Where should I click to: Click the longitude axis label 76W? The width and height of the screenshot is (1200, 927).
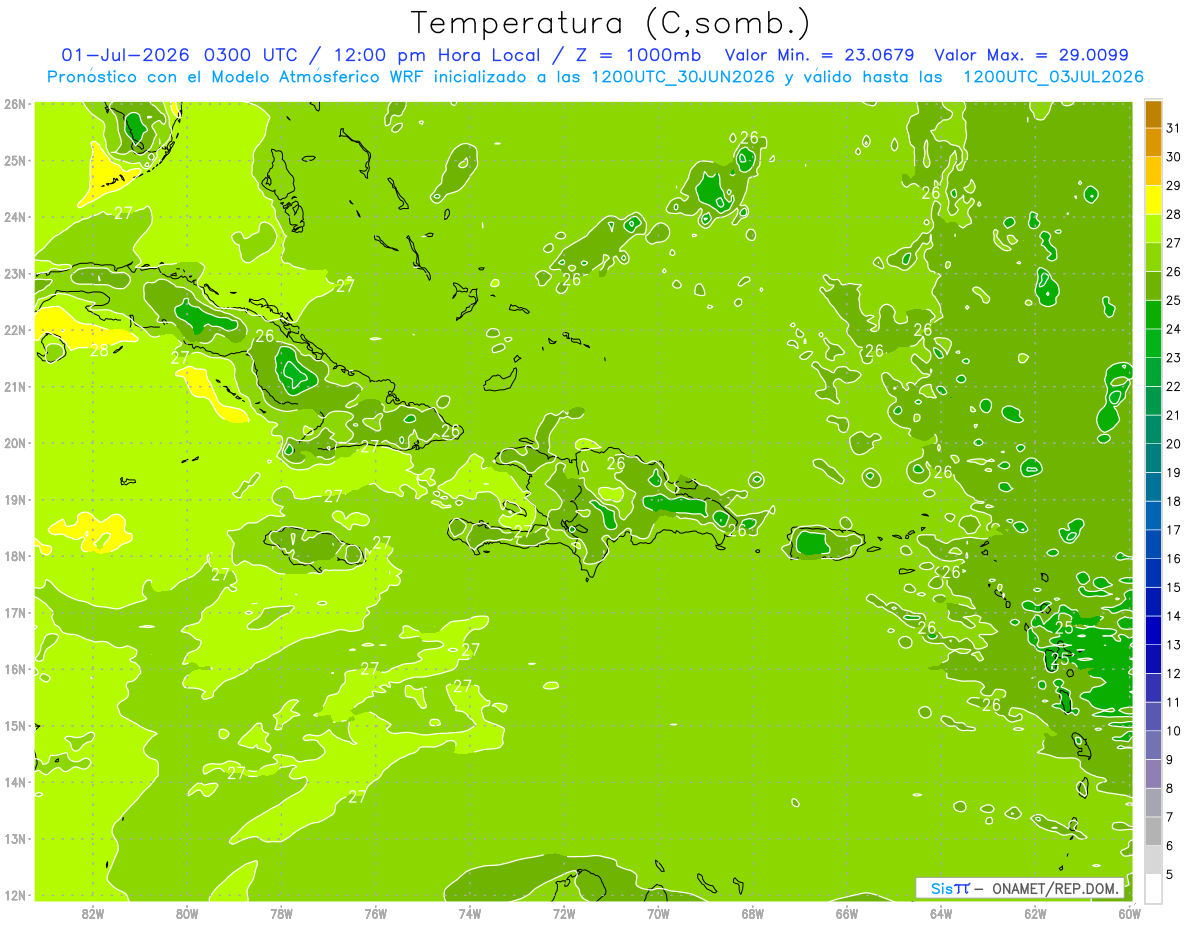[376, 914]
